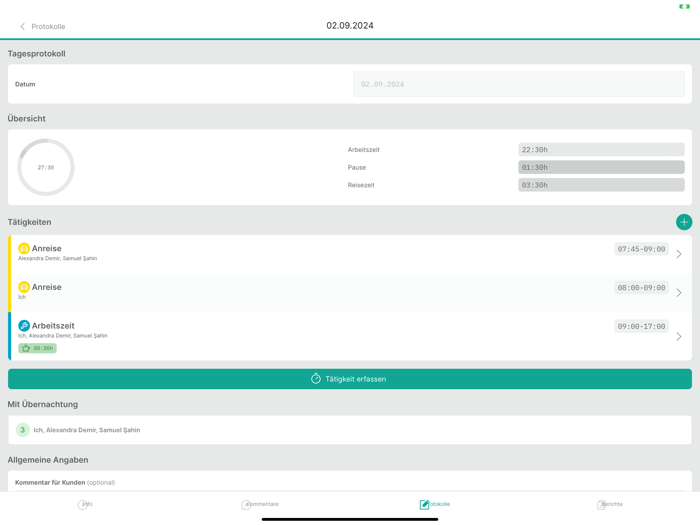The height and width of the screenshot is (525, 700).
Task: Select the Reisezeit value 03:30h
Action: coord(601,185)
